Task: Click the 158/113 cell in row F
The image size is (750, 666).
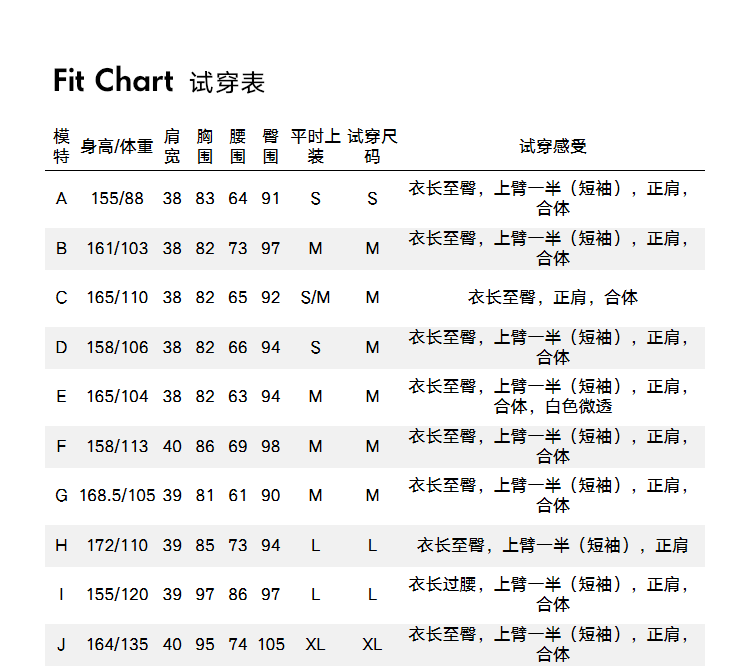Action: coord(117,446)
